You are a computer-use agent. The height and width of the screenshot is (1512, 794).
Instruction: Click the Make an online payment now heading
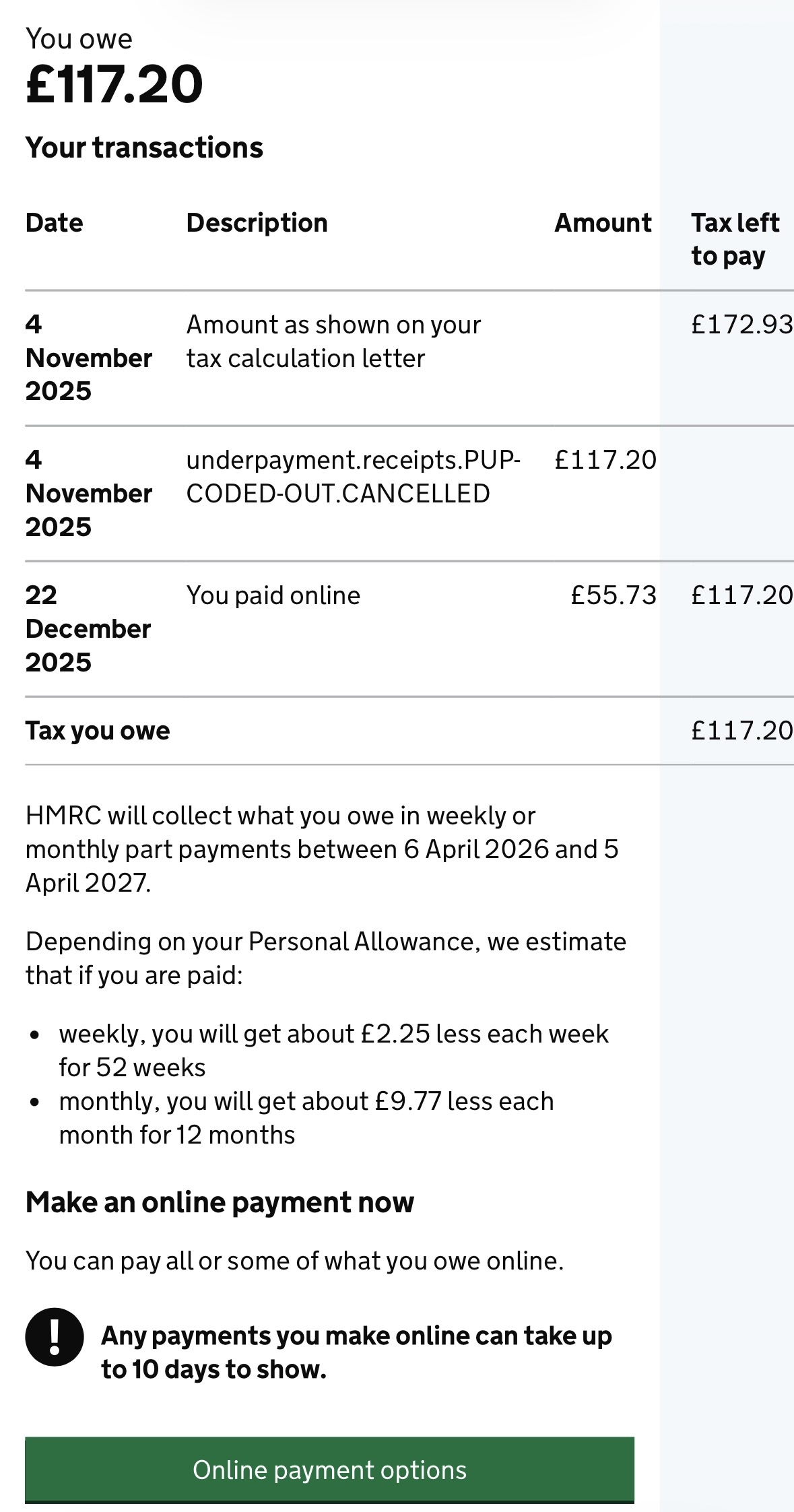(220, 1202)
